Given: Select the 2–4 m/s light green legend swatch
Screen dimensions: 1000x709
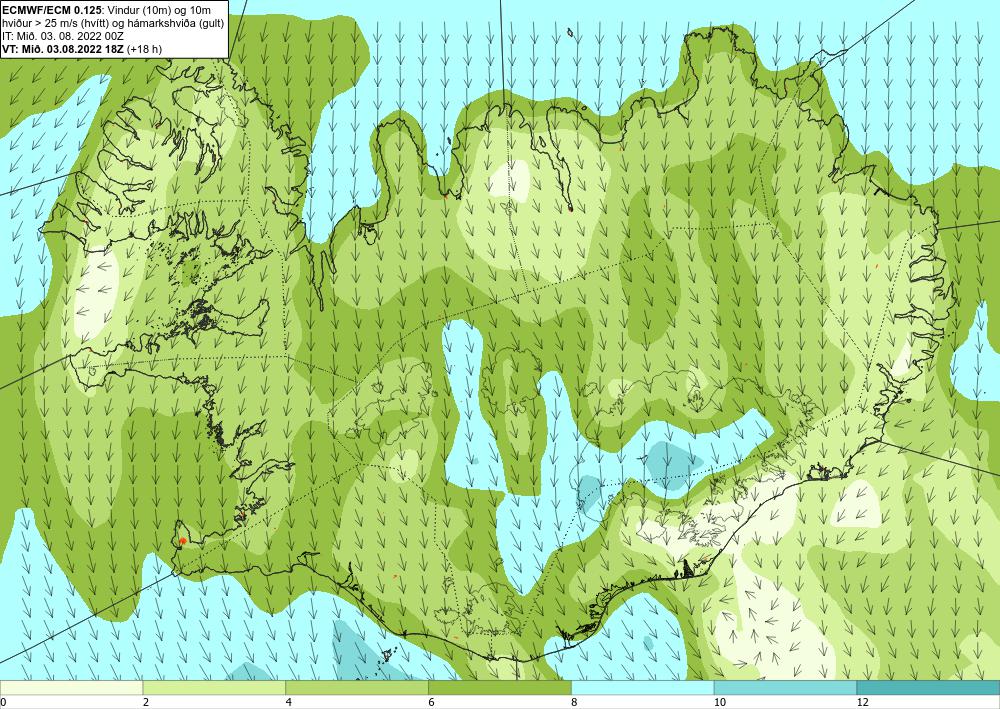Looking at the screenshot, I should [214, 687].
